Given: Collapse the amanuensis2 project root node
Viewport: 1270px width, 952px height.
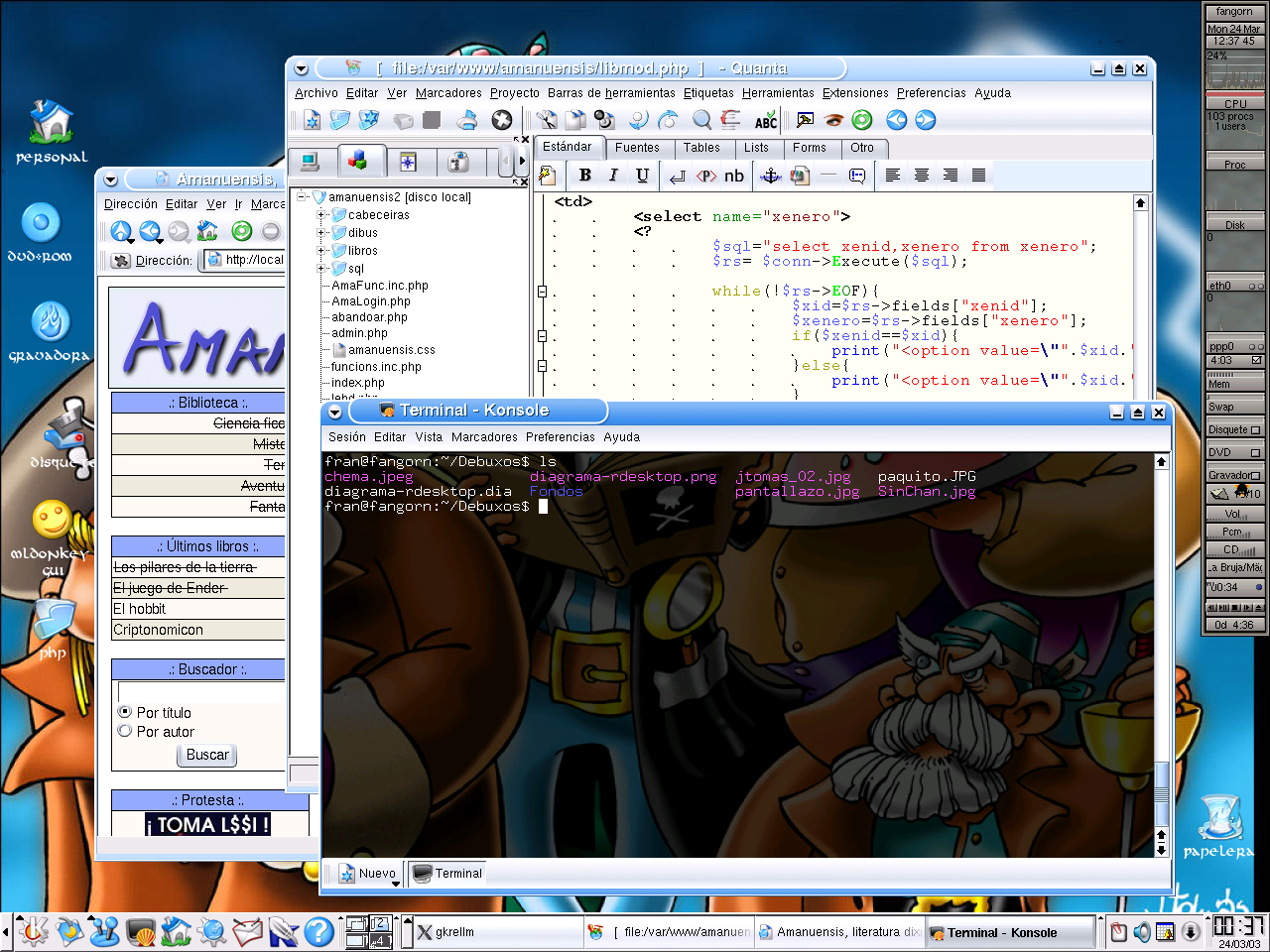Looking at the screenshot, I should 303,197.
